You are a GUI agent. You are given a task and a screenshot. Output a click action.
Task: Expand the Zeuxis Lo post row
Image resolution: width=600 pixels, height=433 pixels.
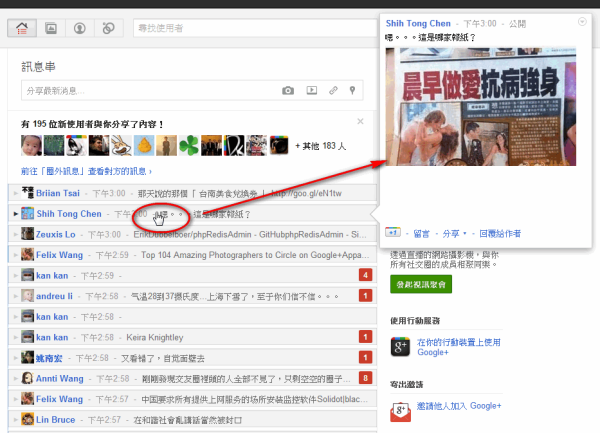[192, 234]
